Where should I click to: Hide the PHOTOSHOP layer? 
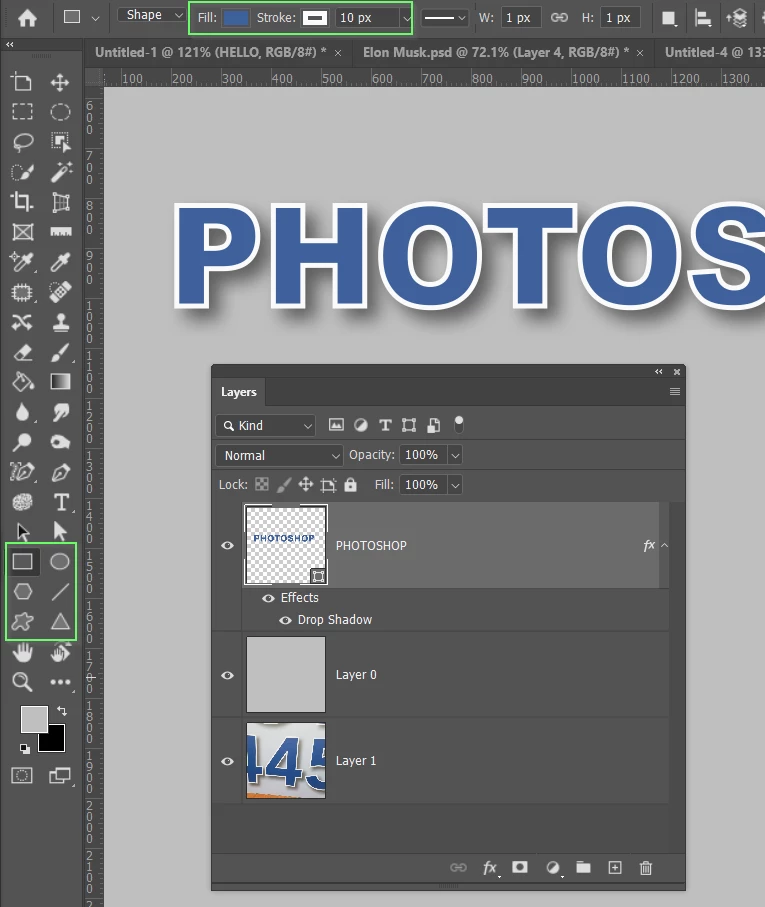pyautogui.click(x=227, y=545)
